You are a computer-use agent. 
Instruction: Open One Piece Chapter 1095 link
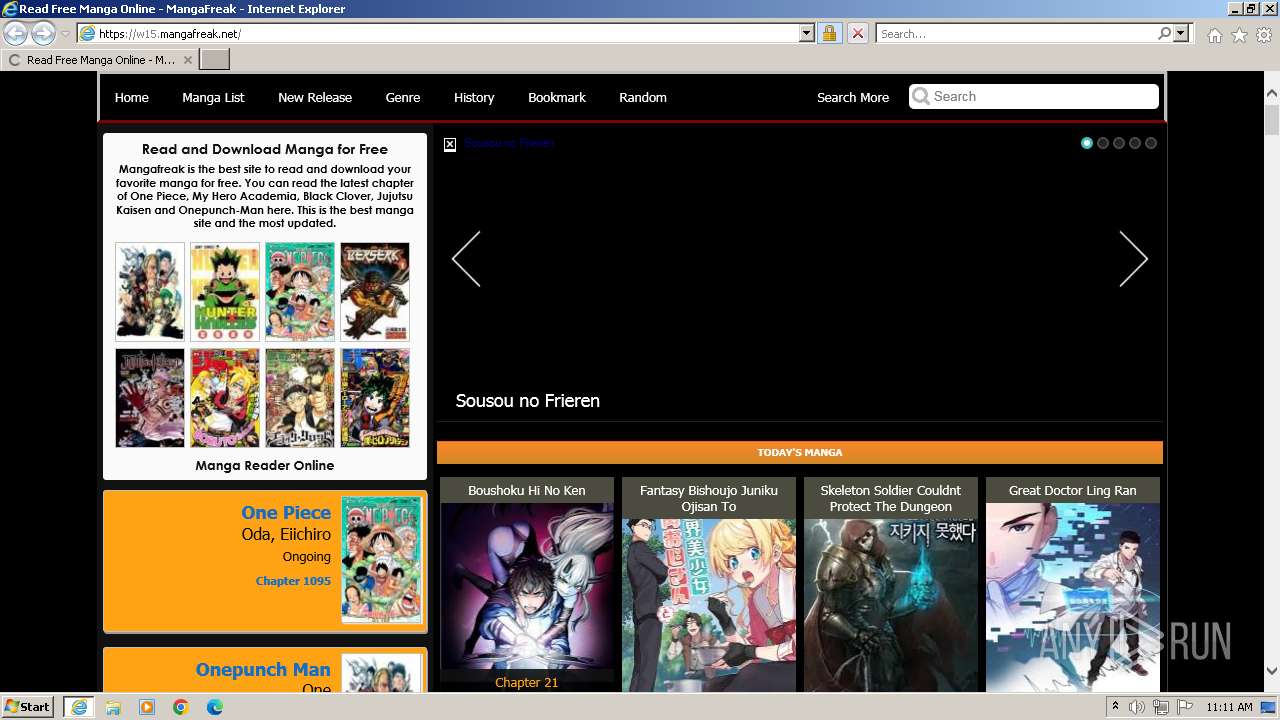(x=293, y=581)
